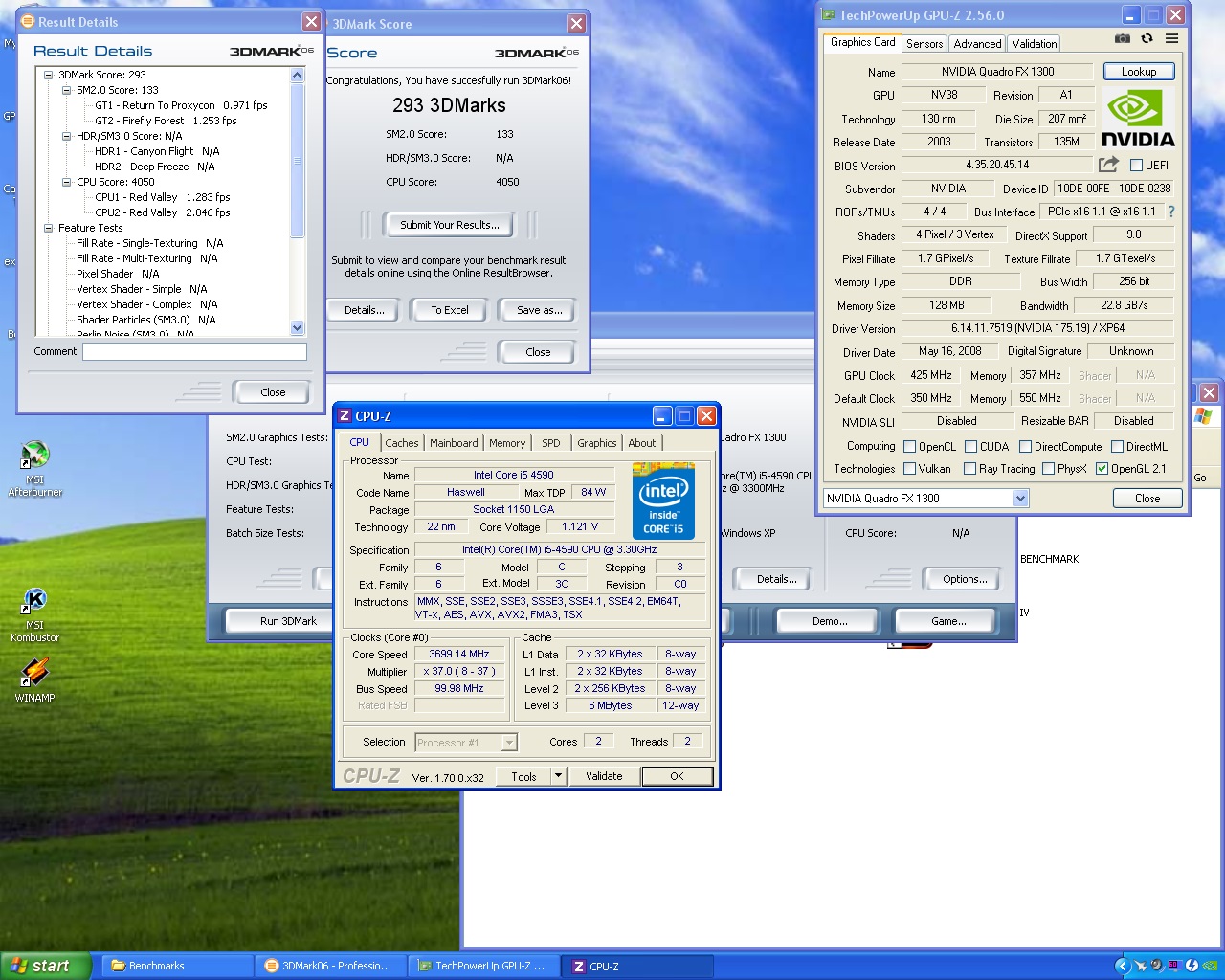
Task: Click the NVIDIA logo in GPU-Z
Action: (x=1138, y=118)
